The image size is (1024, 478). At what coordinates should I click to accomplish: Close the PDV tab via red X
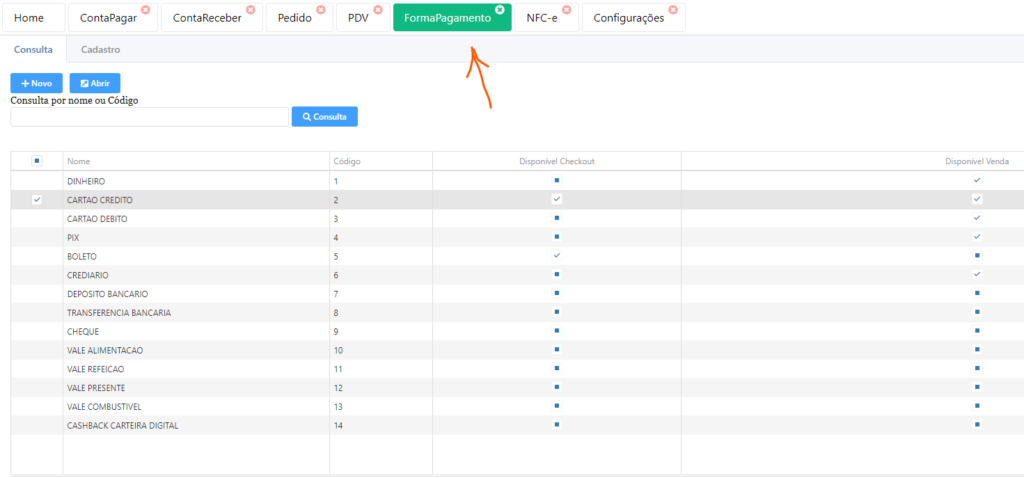tap(377, 9)
